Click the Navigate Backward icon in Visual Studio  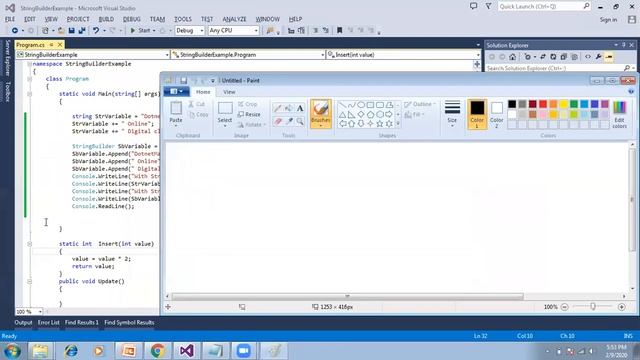(x=15, y=31)
